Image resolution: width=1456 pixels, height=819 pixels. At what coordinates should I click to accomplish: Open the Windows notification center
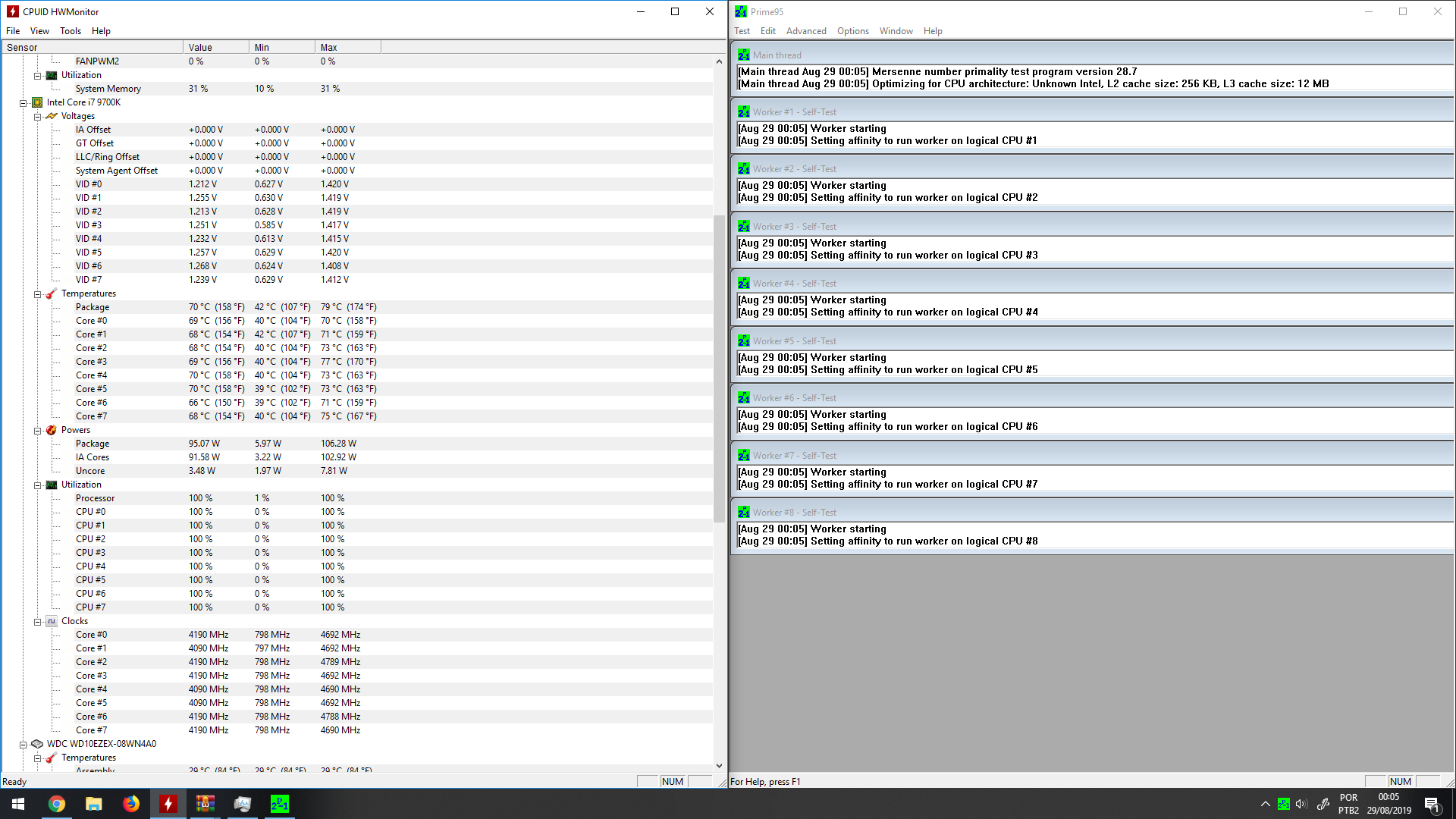click(x=1432, y=804)
